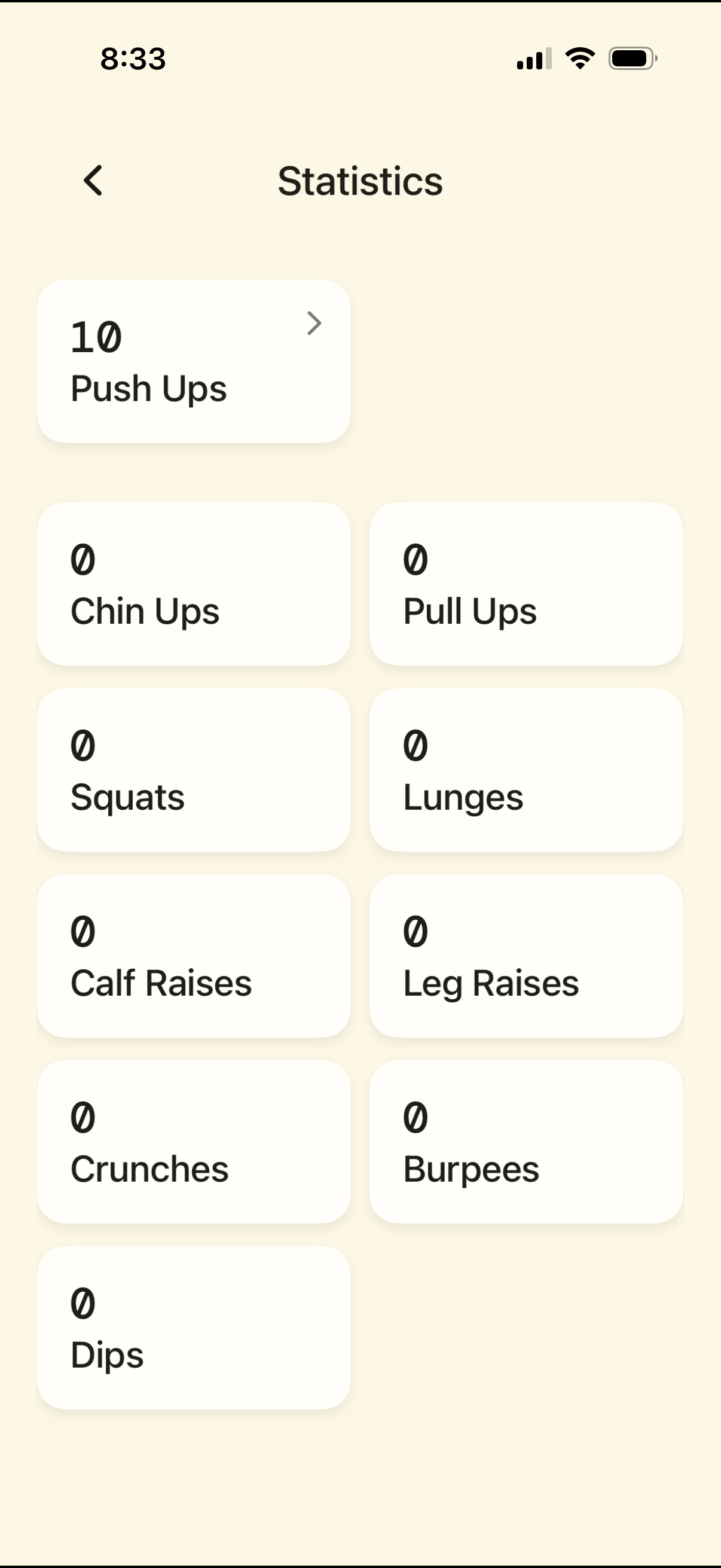Image resolution: width=721 pixels, height=1568 pixels.
Task: Tap the back arrow icon
Action: click(x=93, y=181)
